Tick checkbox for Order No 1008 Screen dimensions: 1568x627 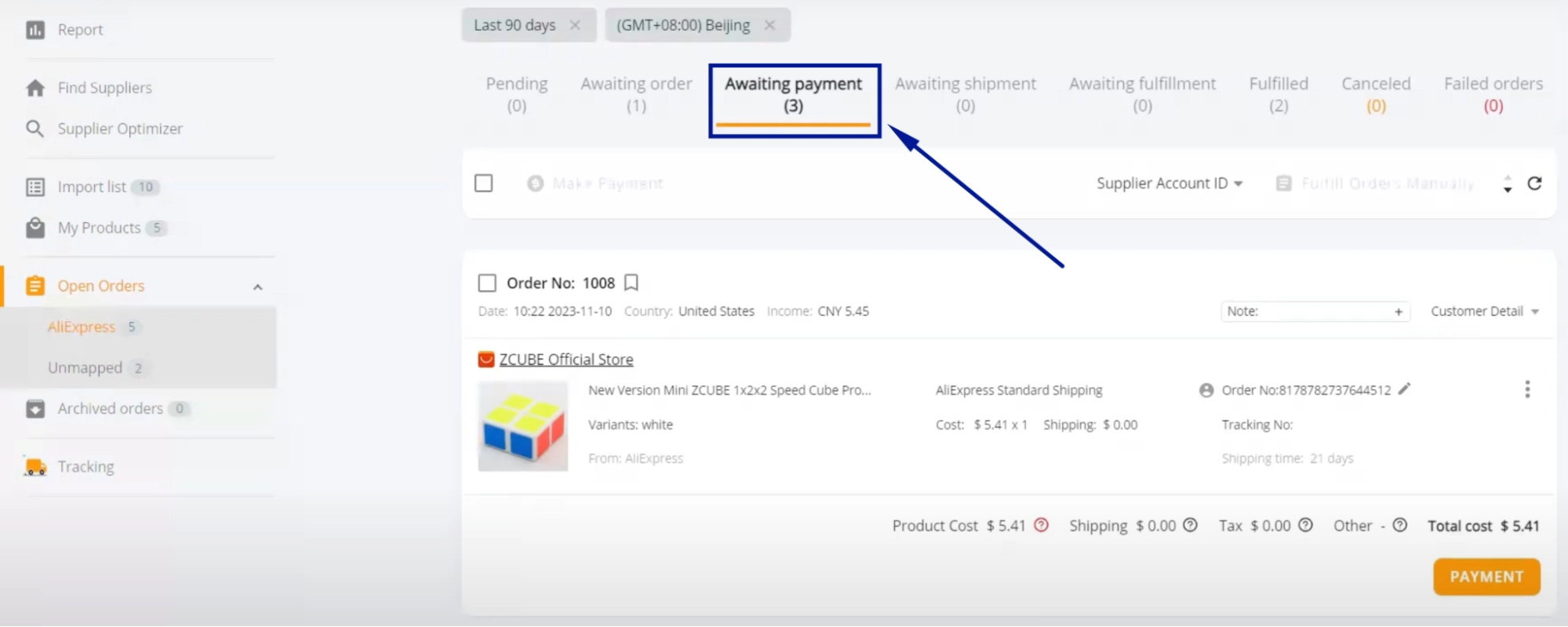point(487,283)
